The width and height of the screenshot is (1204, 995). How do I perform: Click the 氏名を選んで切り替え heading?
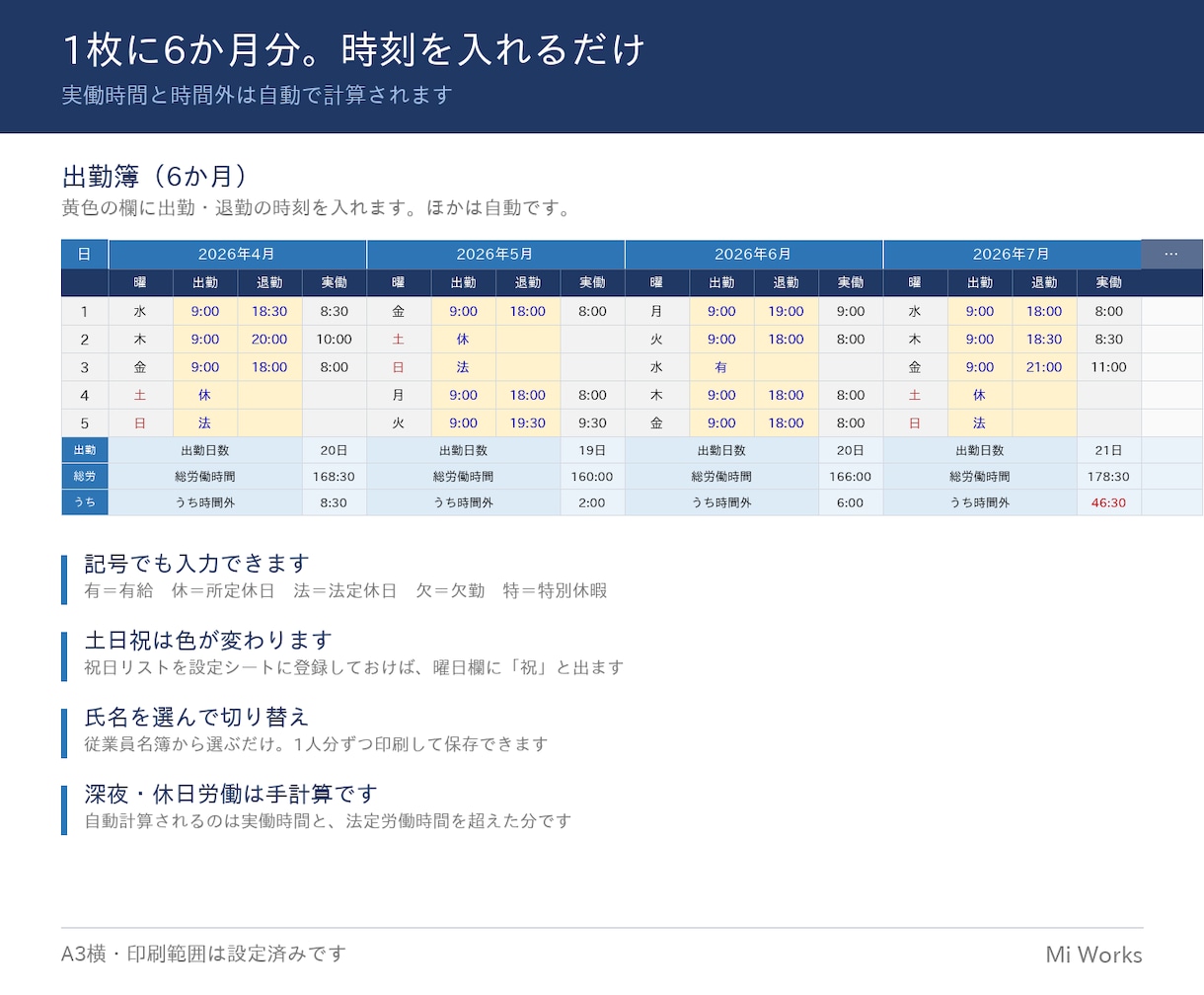coord(197,717)
